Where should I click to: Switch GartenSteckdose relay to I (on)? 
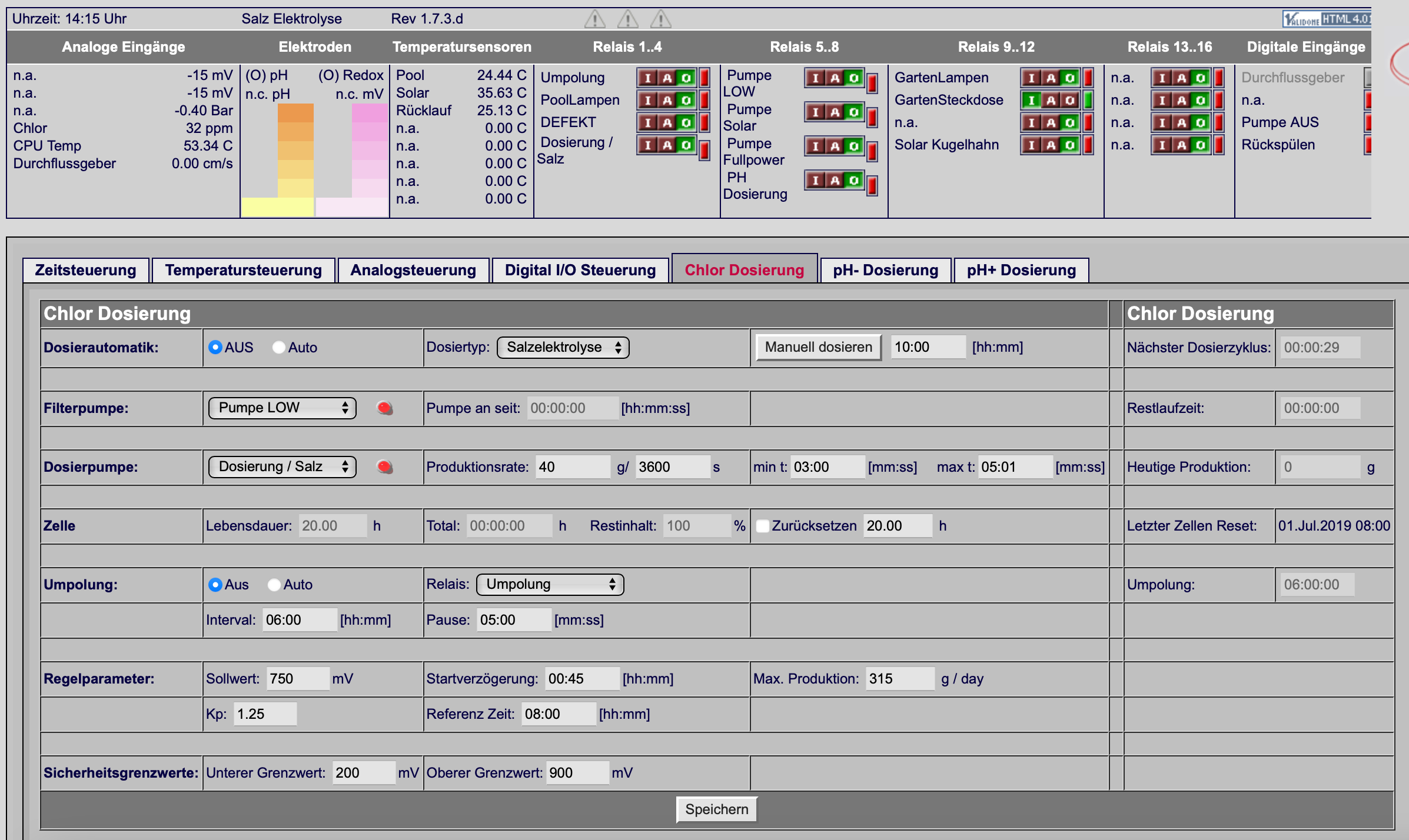coord(1032,100)
